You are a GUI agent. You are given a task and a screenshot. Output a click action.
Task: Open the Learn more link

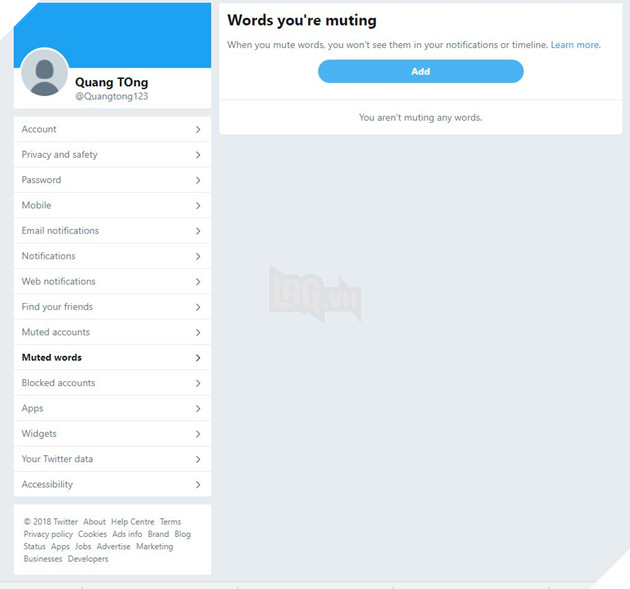tap(575, 45)
